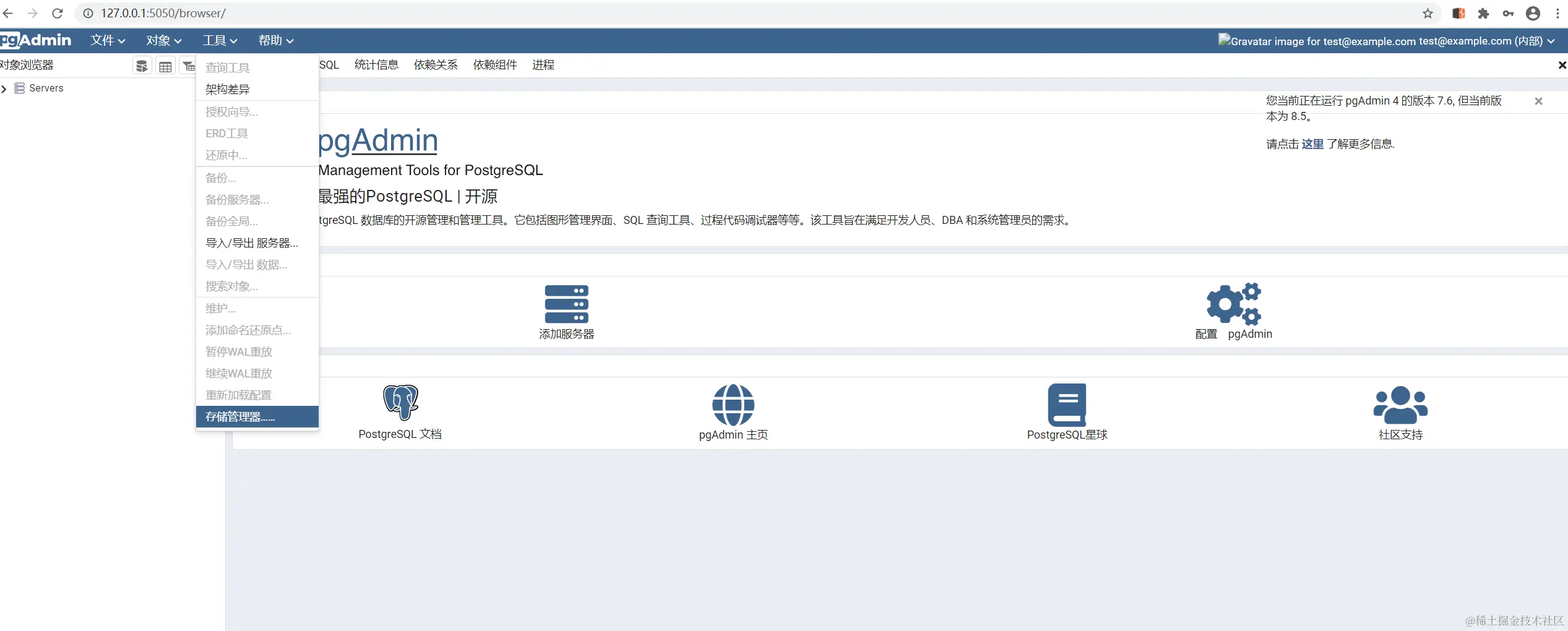Close the dashboard panel with the X

1562,65
